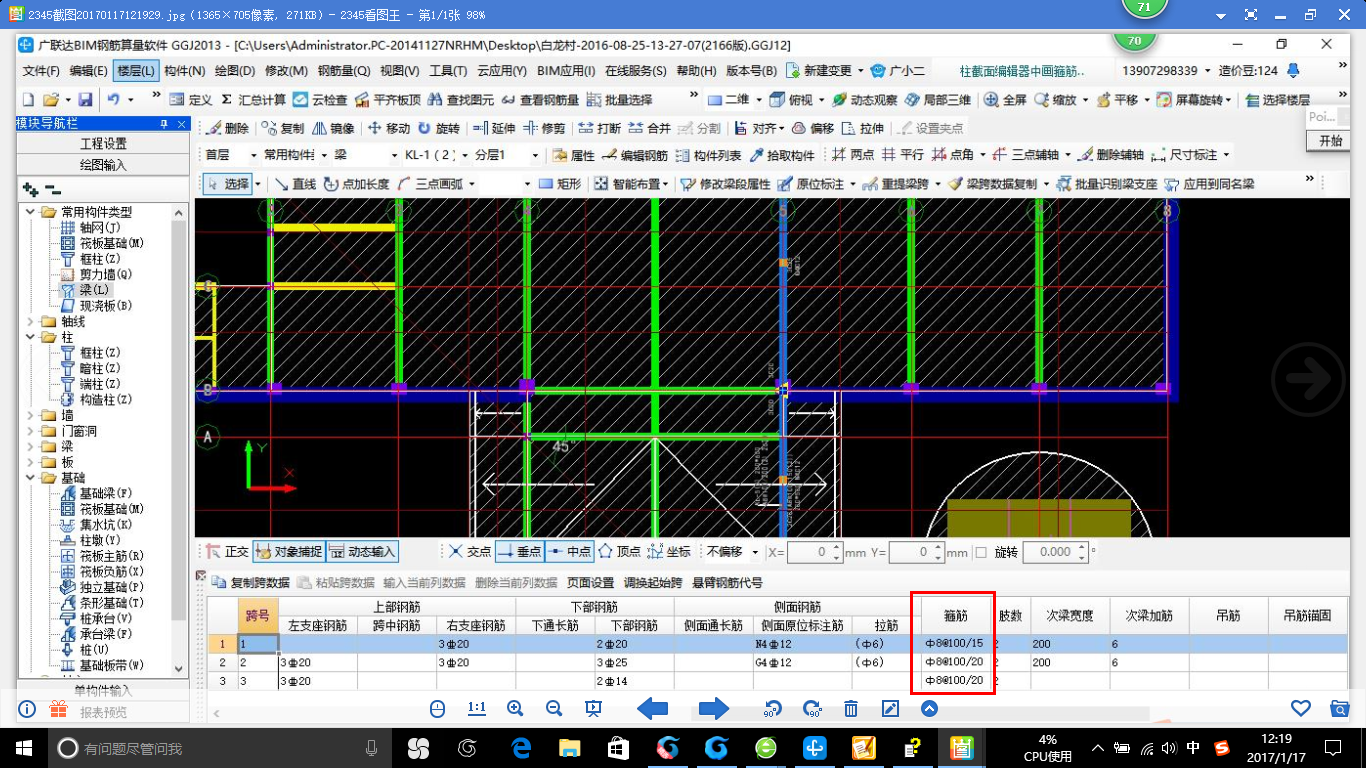
Task: Open the KL-1 component name dropdown
Action: click(x=466, y=155)
